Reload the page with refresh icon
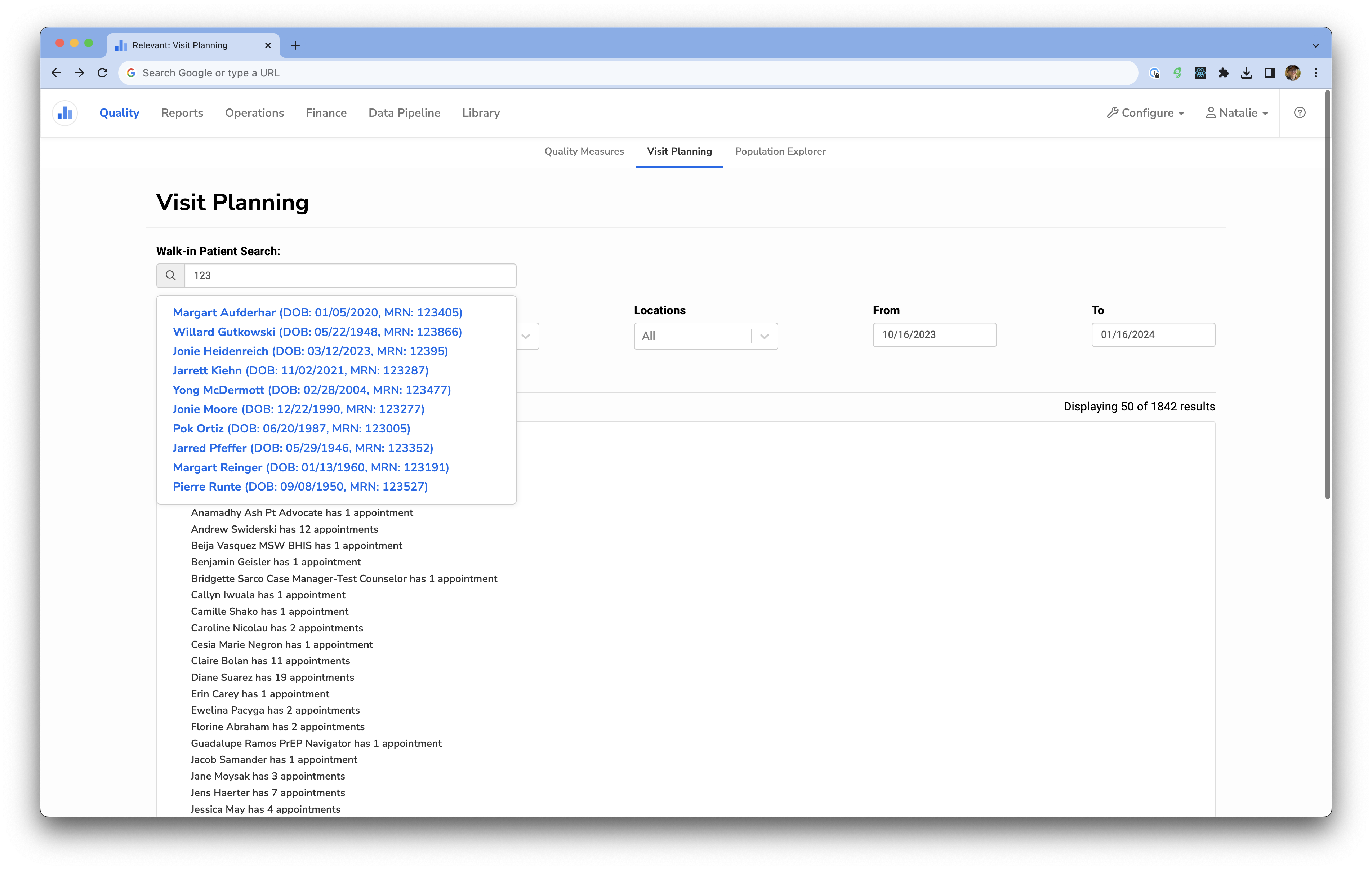The image size is (1372, 870). [103, 73]
